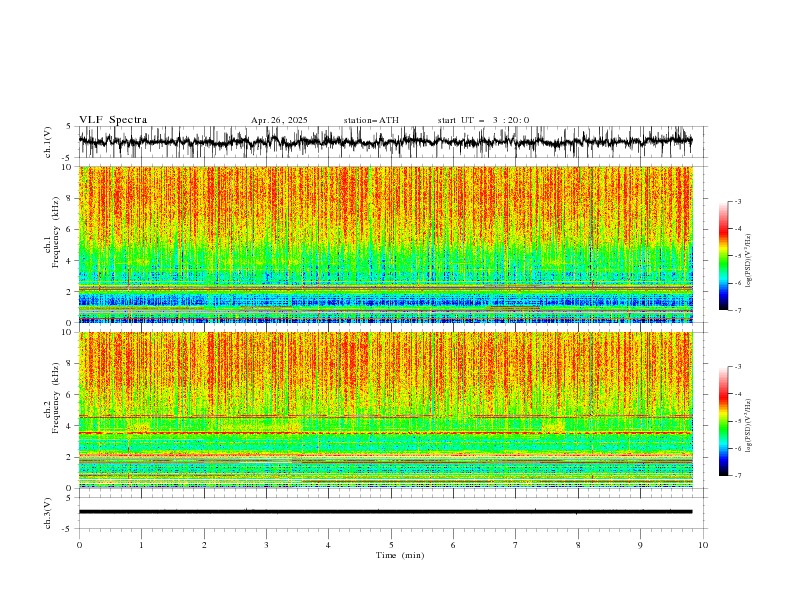Image resolution: width=792 pixels, height=612 pixels.
Task: Click the time axis tick label "4"
Action: [328, 545]
